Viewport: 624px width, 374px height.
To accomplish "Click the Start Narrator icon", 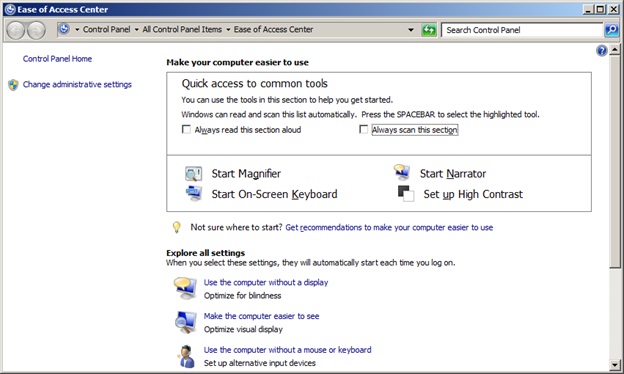I will 402,172.
